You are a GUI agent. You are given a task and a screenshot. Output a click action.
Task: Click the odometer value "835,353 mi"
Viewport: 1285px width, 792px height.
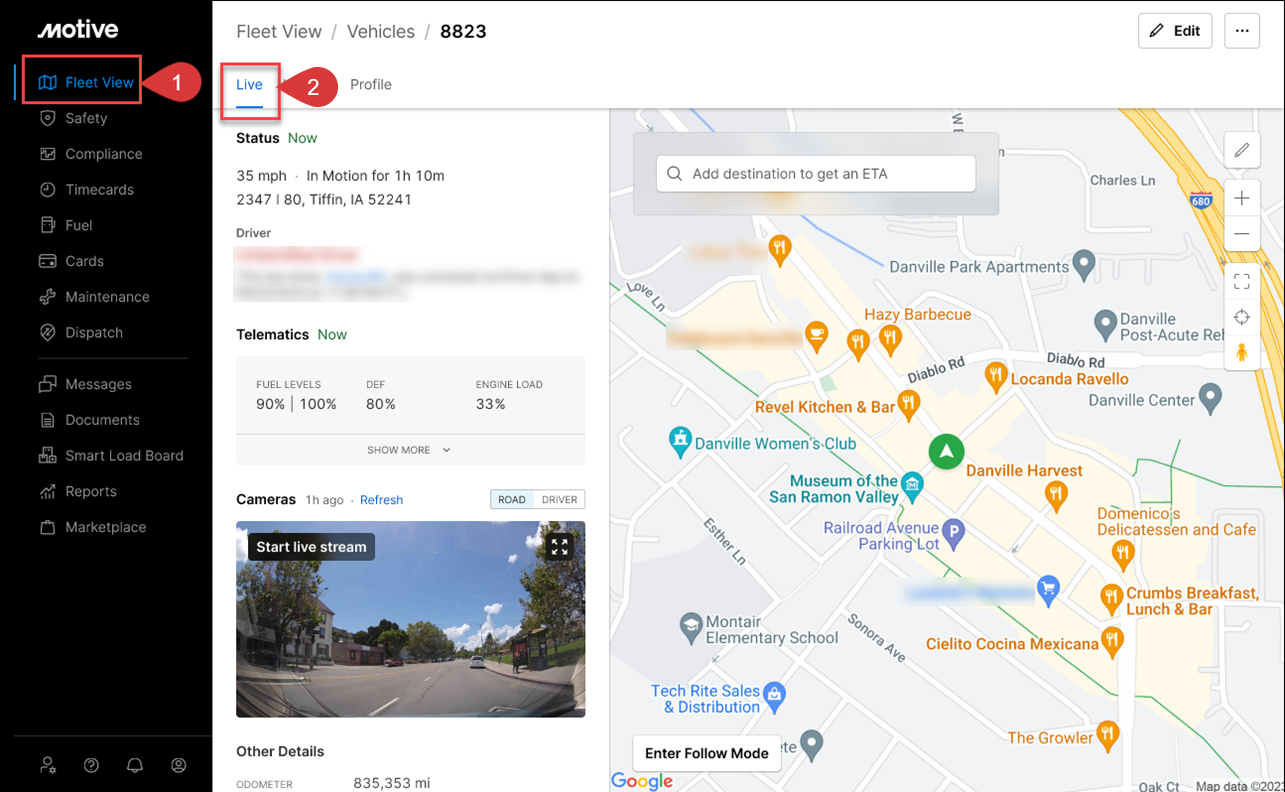391,783
